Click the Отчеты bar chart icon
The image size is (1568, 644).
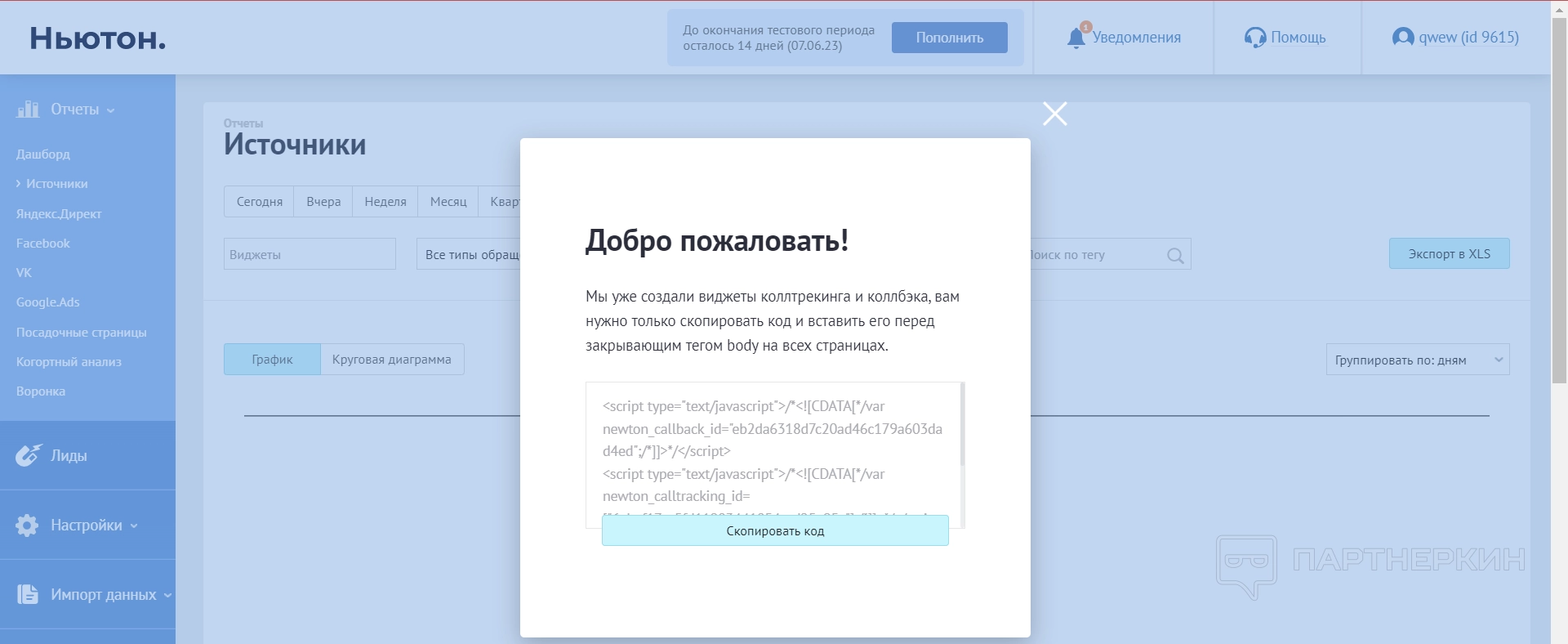click(28, 109)
